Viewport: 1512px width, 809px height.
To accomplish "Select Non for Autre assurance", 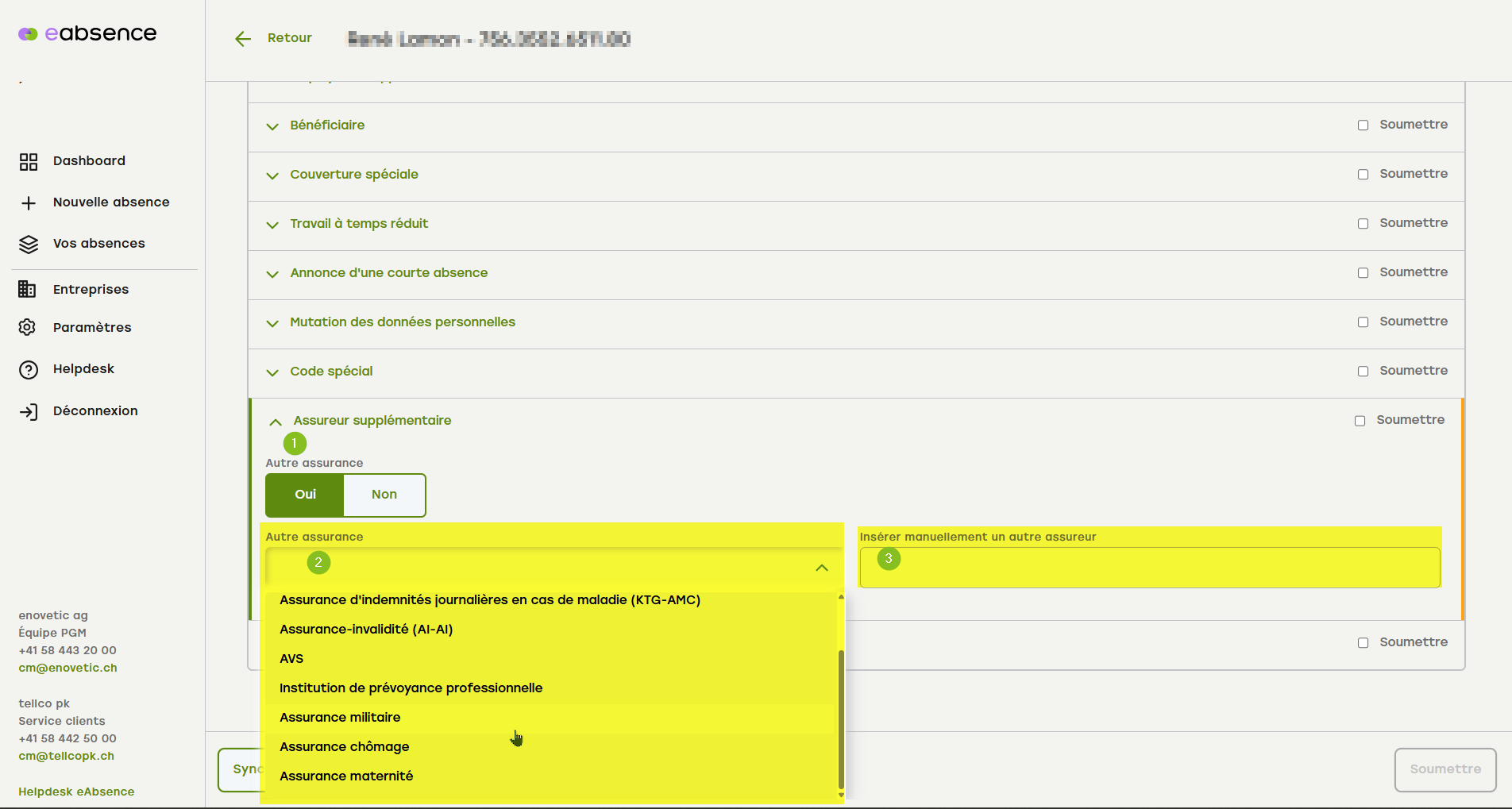I will coord(384,495).
